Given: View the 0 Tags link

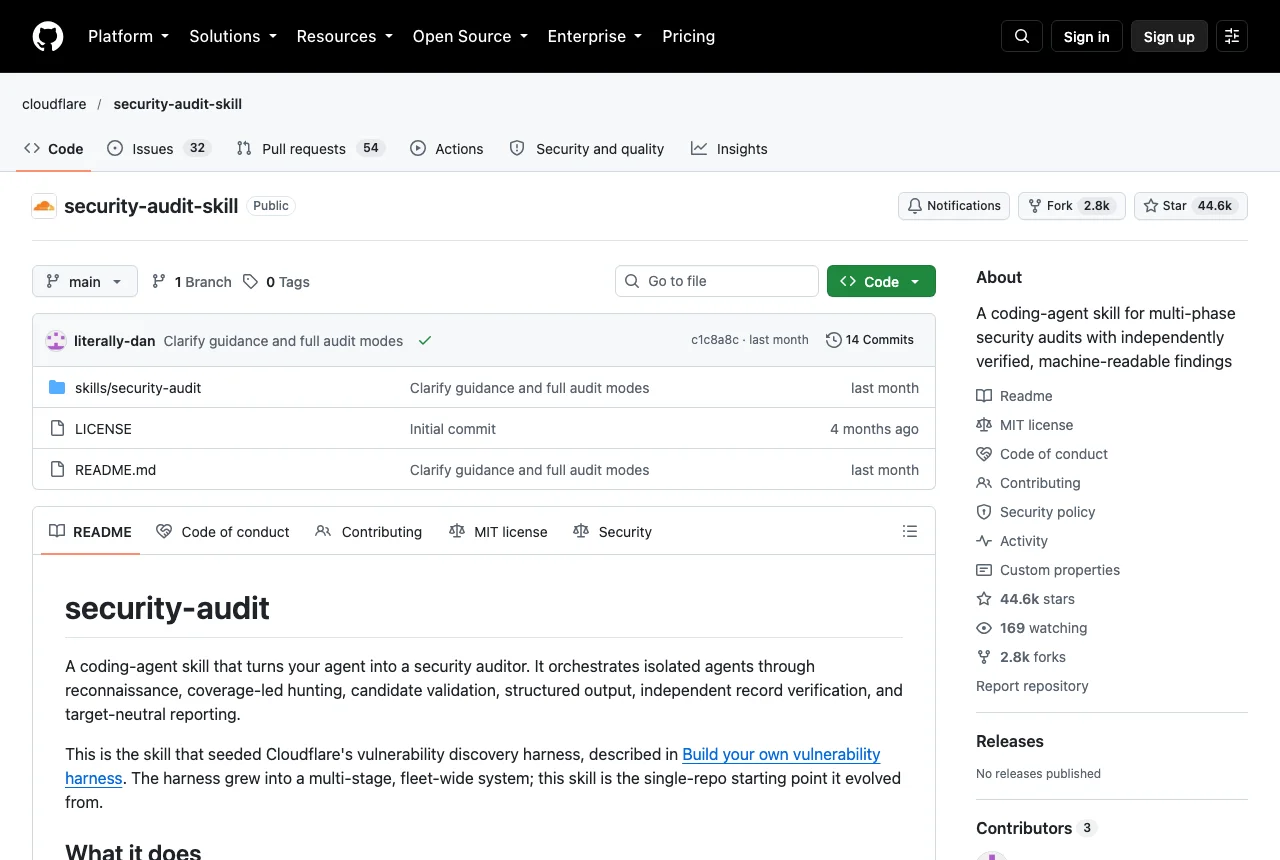Looking at the screenshot, I should pos(277,282).
